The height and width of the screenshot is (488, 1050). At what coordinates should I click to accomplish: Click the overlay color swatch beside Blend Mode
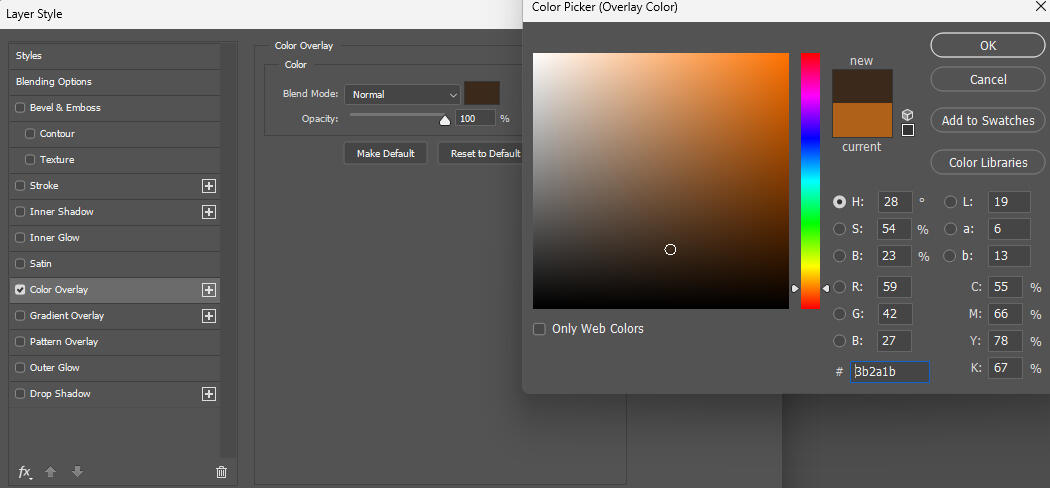[481, 94]
